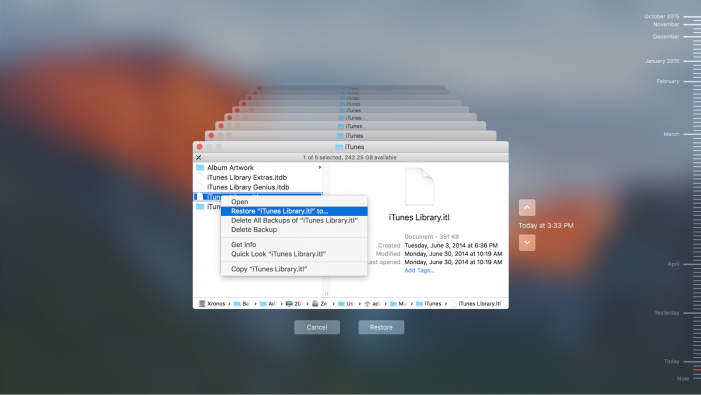Jump to January 2016 on timeline
The image size is (701, 395).
[x=662, y=61]
